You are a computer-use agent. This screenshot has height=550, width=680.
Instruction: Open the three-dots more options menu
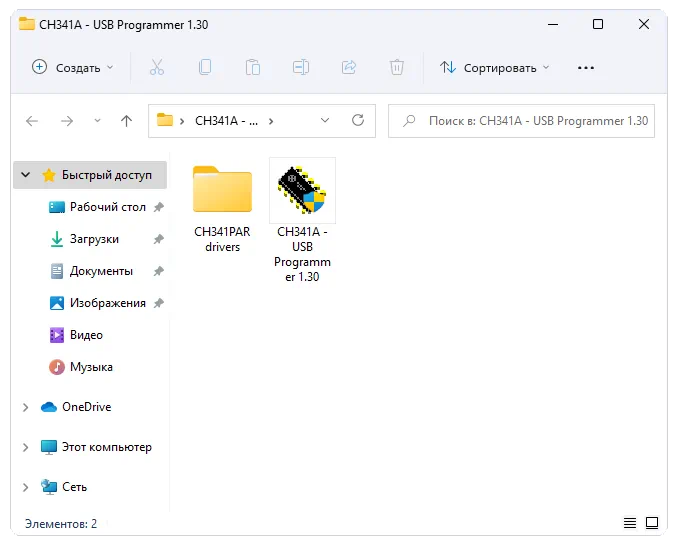(x=586, y=68)
